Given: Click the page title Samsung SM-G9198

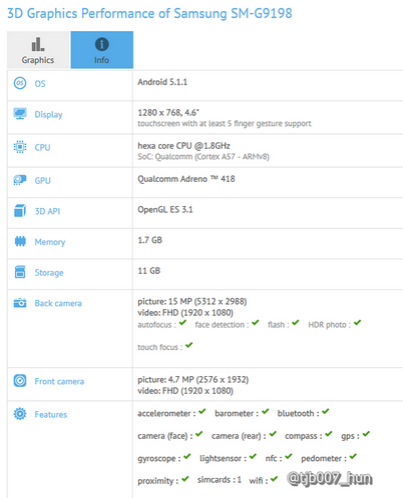Looking at the screenshot, I should (233, 13).
